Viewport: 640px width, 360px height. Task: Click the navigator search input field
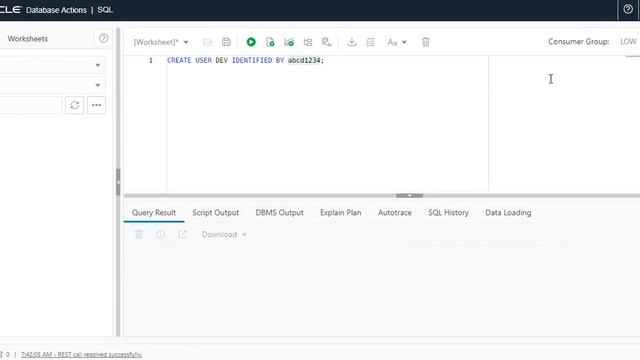pos(31,105)
